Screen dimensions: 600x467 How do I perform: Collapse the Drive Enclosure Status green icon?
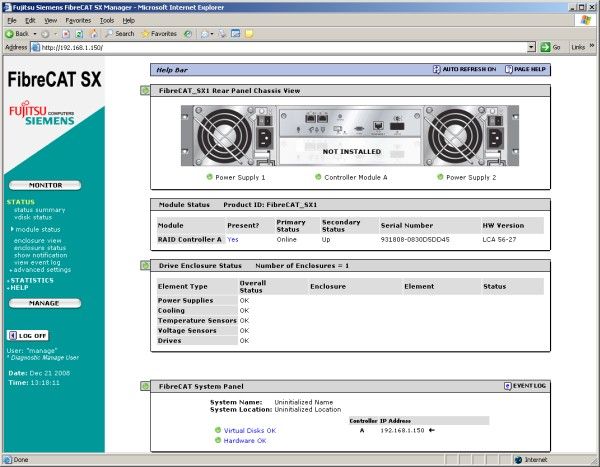[x=145, y=265]
